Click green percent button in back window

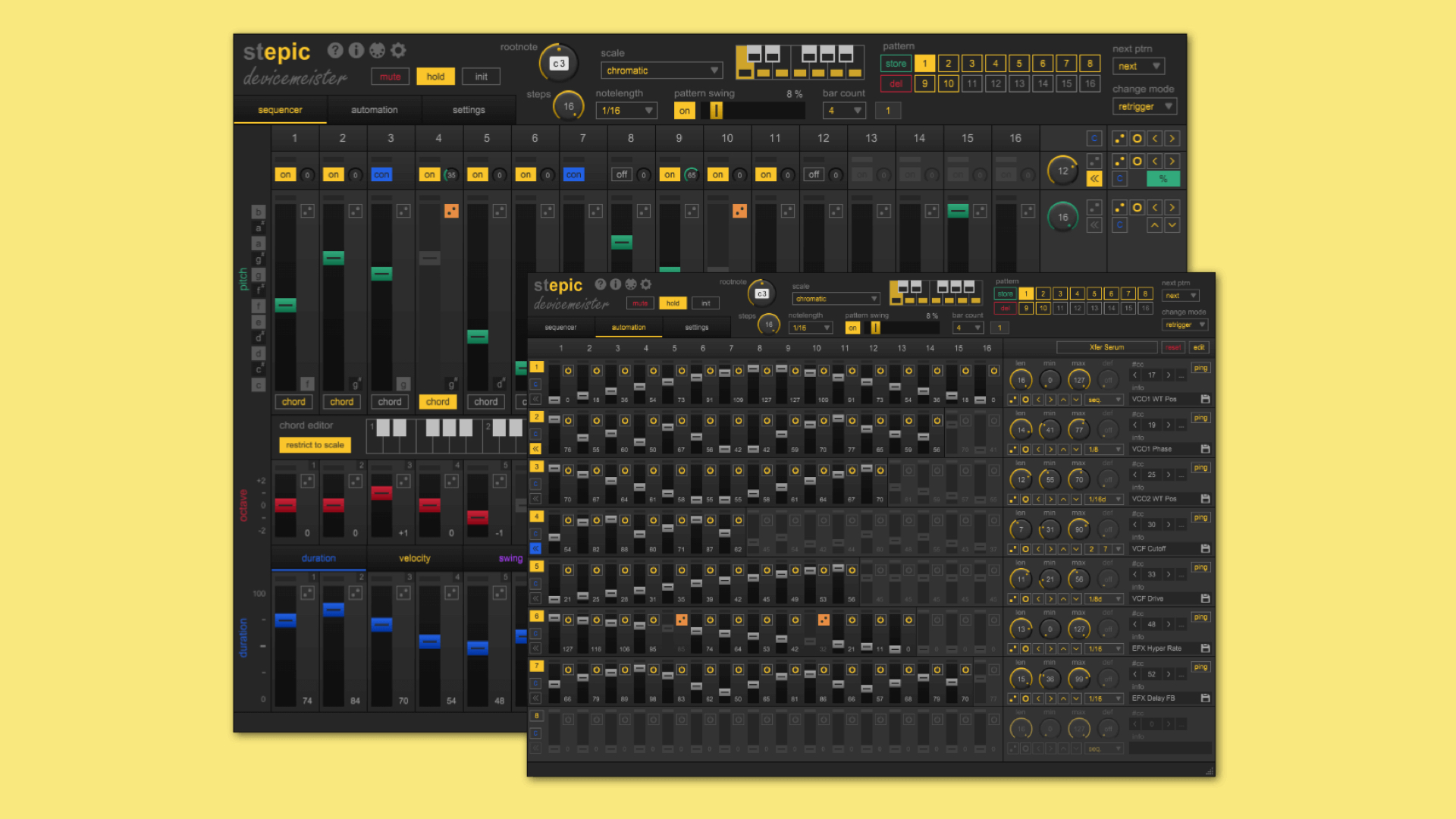[x=1163, y=179]
